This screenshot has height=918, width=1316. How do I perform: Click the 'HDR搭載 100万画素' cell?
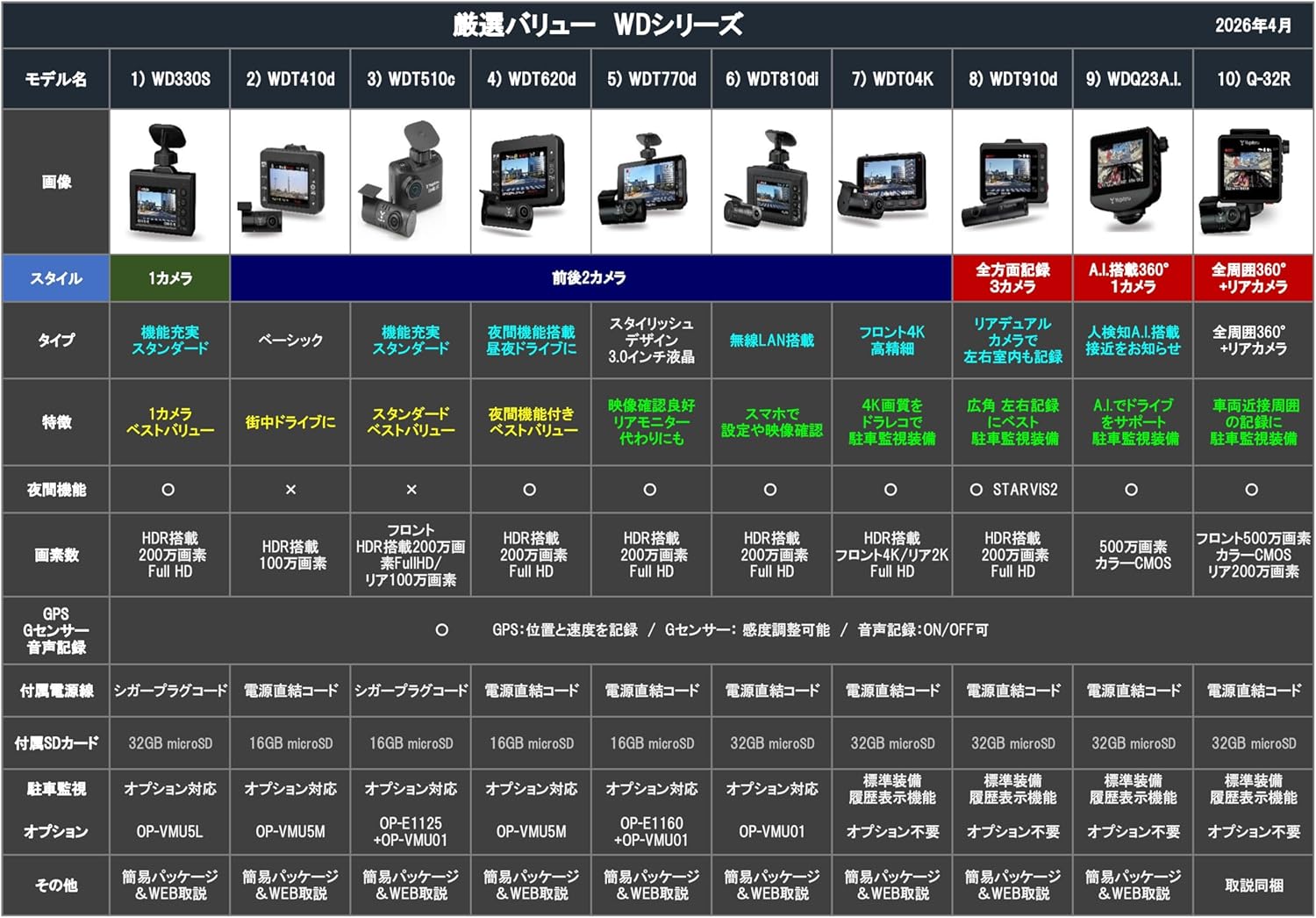(x=290, y=555)
